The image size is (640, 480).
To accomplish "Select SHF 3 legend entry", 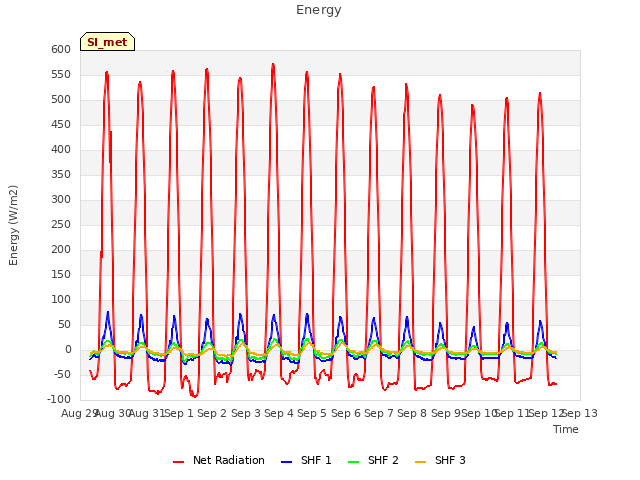I will tap(440, 460).
